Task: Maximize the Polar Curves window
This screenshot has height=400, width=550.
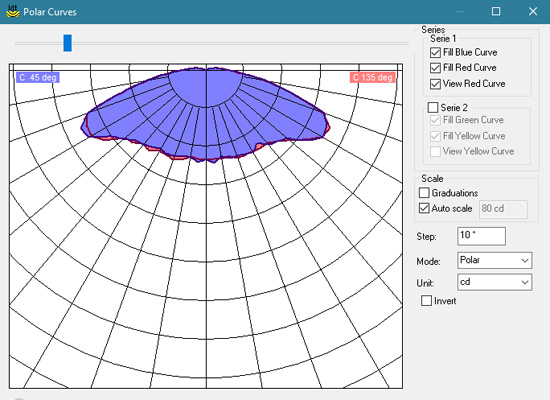Action: click(x=496, y=12)
